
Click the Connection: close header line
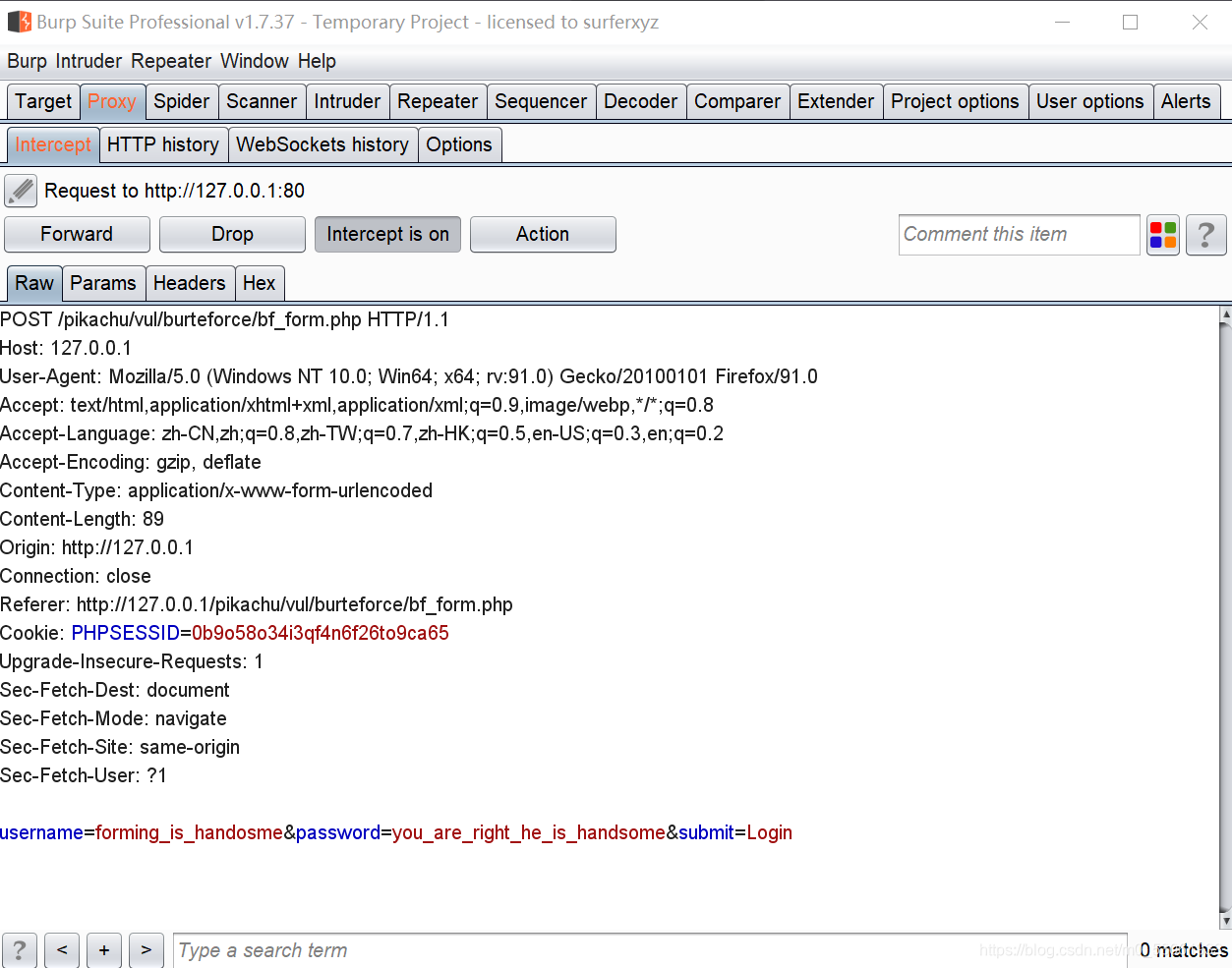[76, 576]
